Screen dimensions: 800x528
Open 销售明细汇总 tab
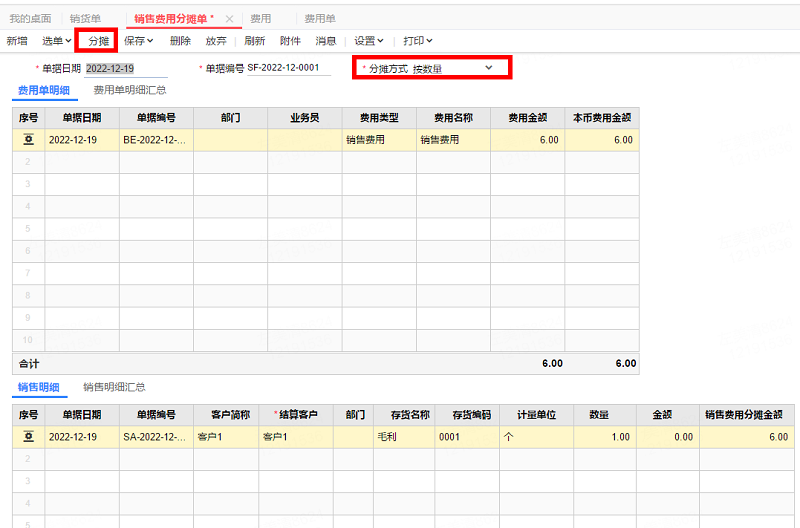click(x=114, y=387)
